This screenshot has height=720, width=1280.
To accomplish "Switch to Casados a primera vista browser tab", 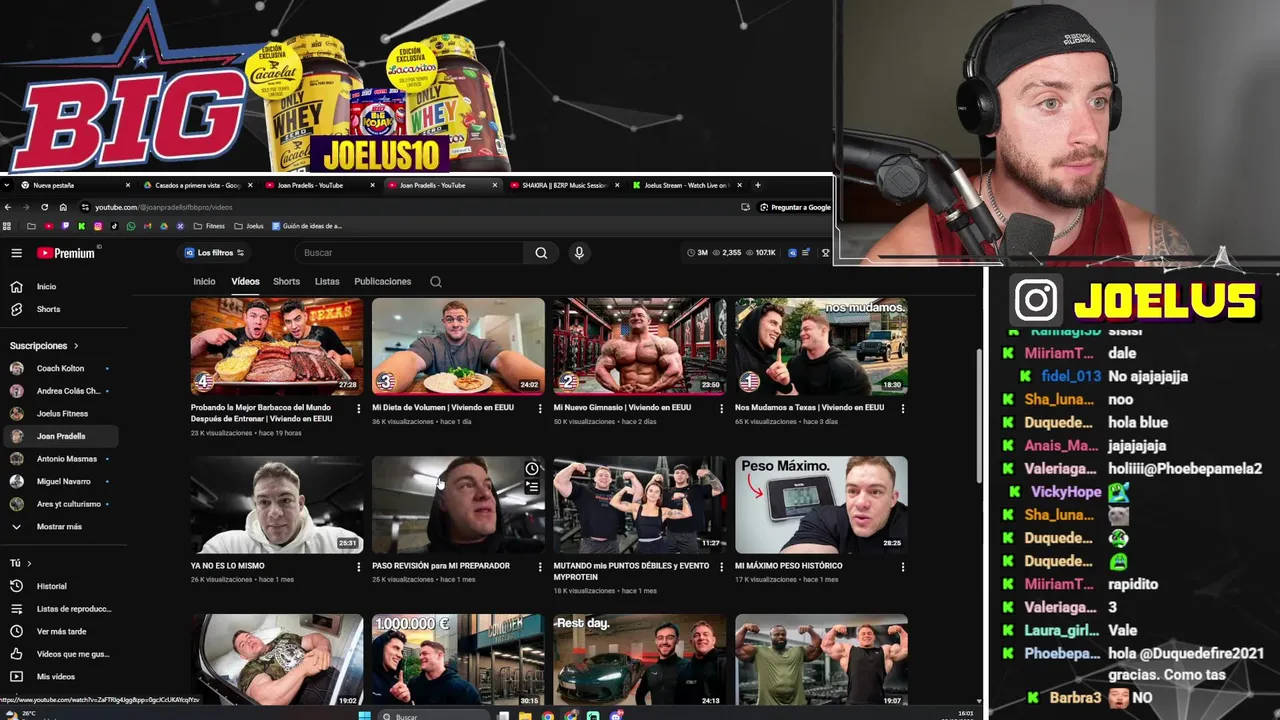I will coord(196,185).
